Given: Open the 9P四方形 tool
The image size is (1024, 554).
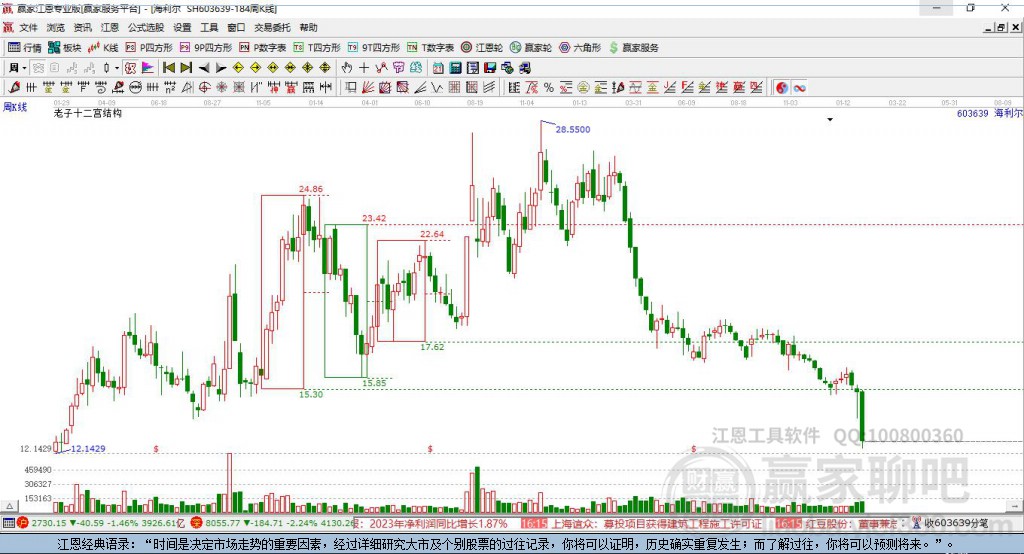Looking at the screenshot, I should click(x=206, y=48).
